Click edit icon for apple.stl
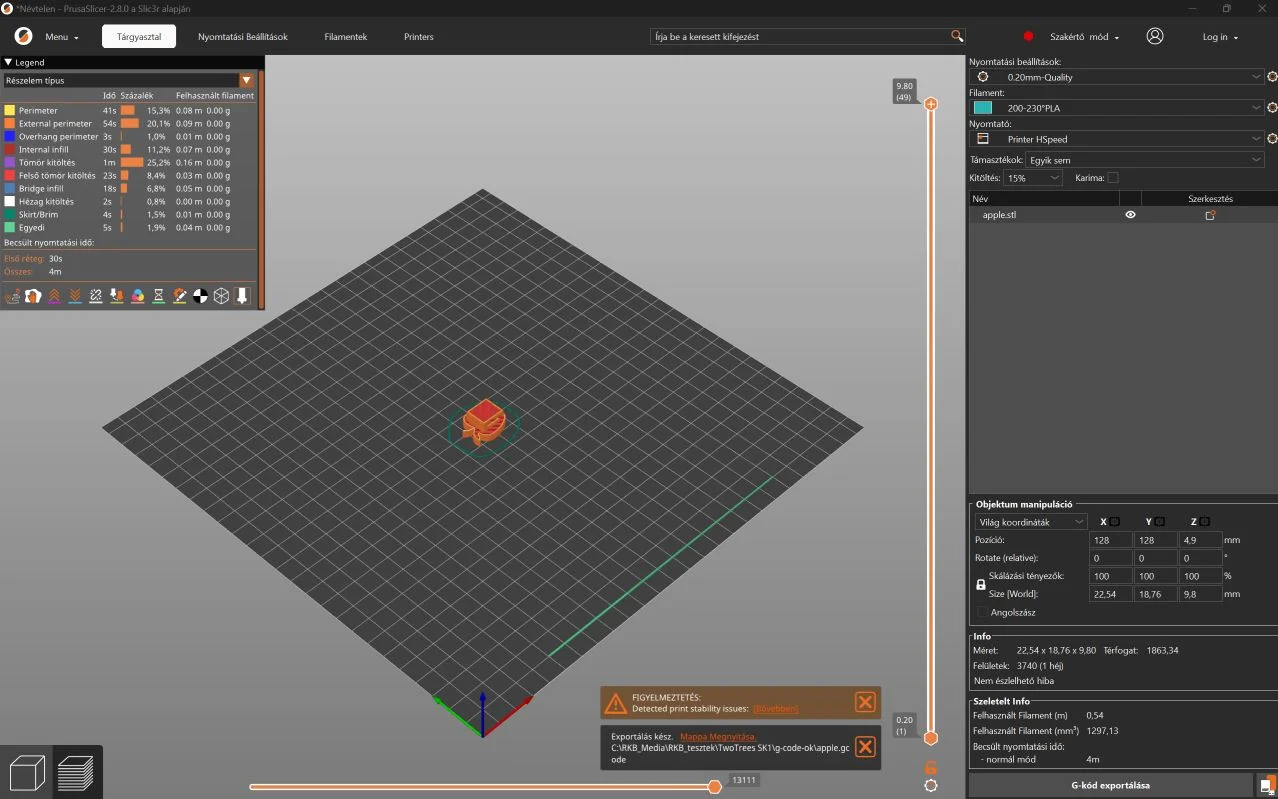This screenshot has width=1278, height=799. click(1210, 215)
